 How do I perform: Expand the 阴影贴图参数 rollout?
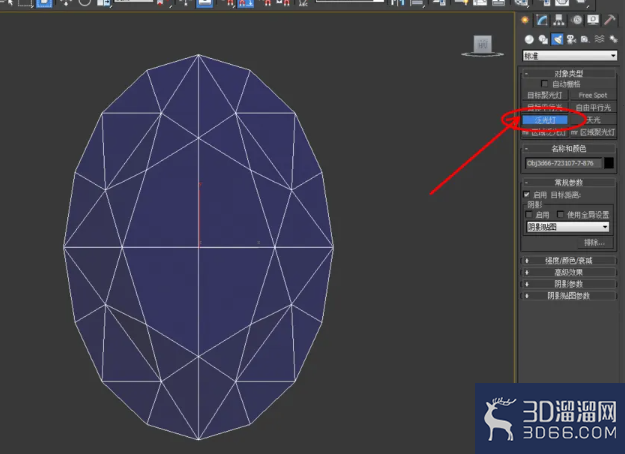[x=569, y=296]
